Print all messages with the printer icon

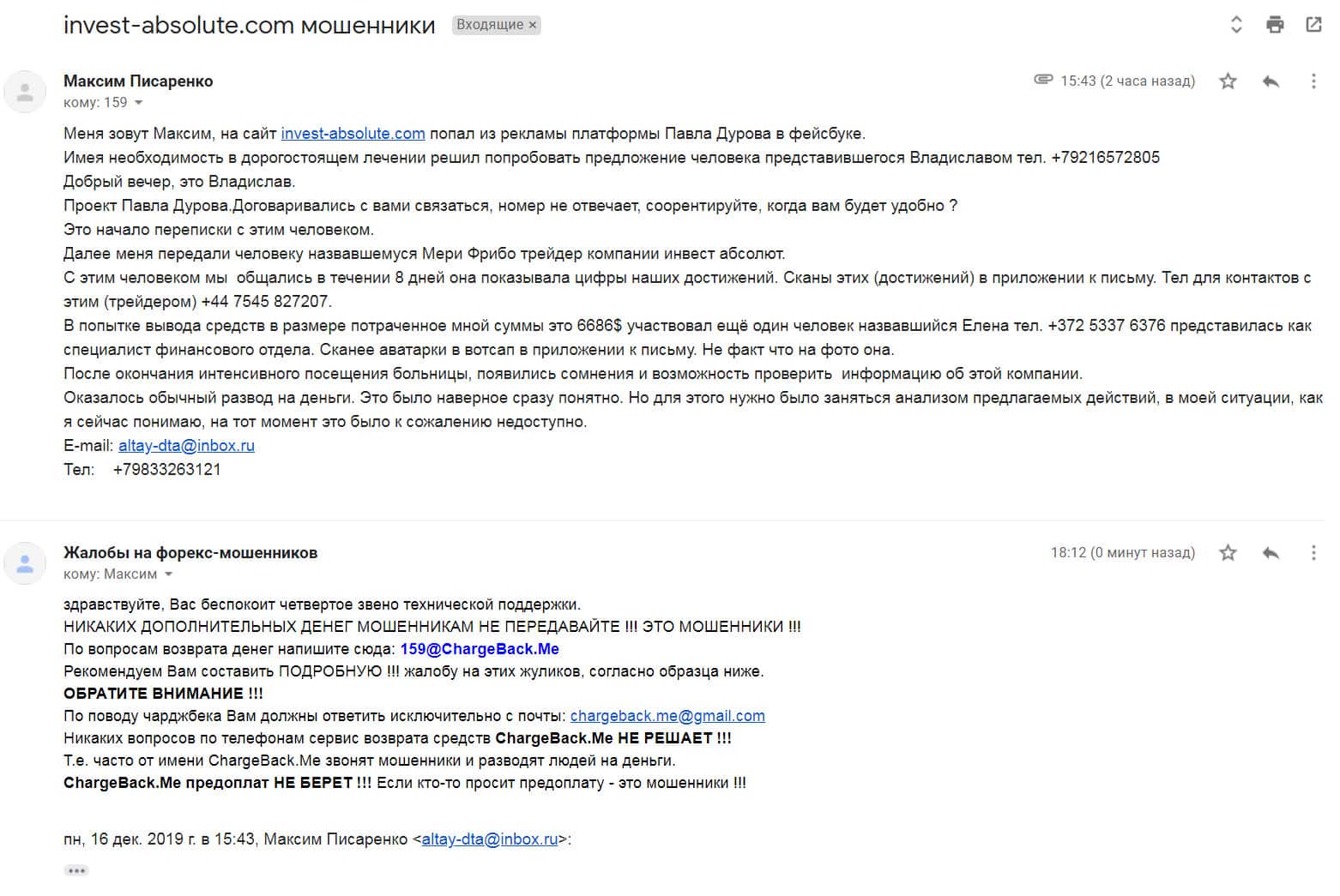(1275, 25)
